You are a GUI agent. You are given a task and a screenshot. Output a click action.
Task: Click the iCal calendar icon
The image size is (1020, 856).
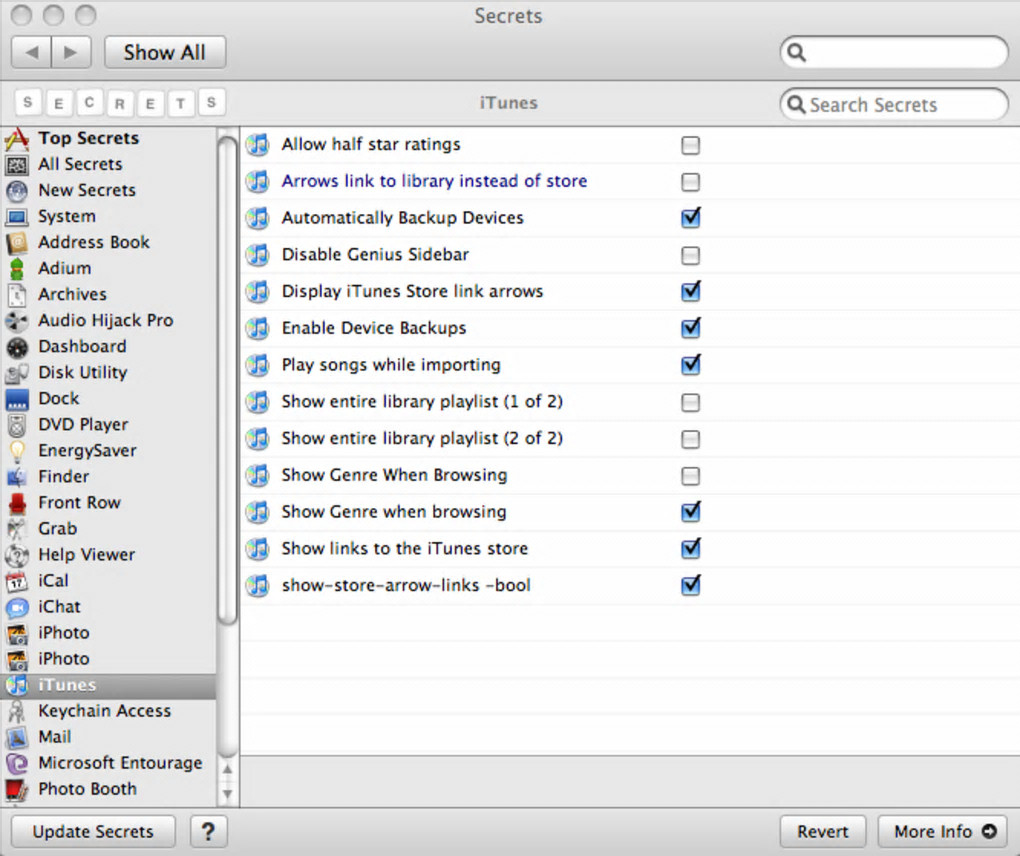17,581
